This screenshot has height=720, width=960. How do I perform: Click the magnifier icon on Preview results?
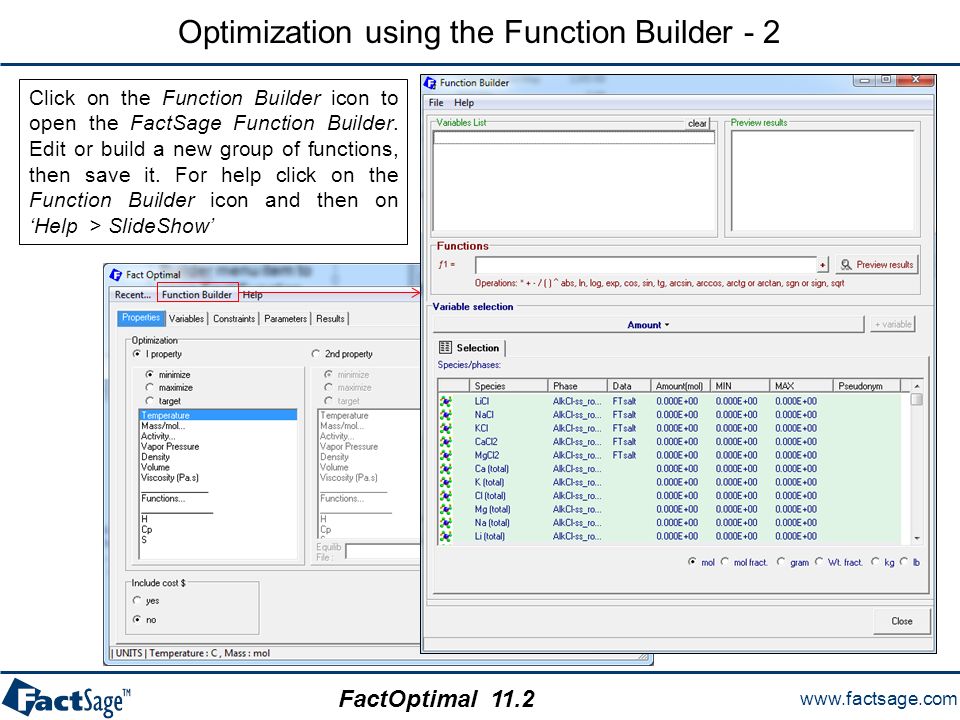click(846, 264)
